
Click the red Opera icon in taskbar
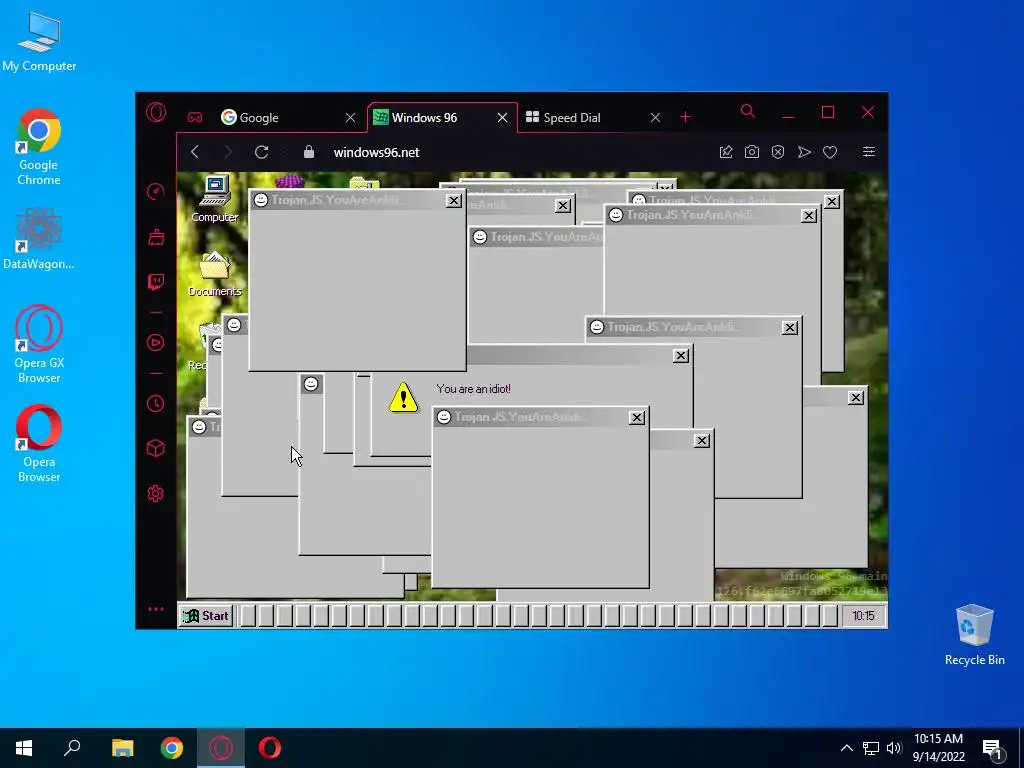[x=270, y=748]
